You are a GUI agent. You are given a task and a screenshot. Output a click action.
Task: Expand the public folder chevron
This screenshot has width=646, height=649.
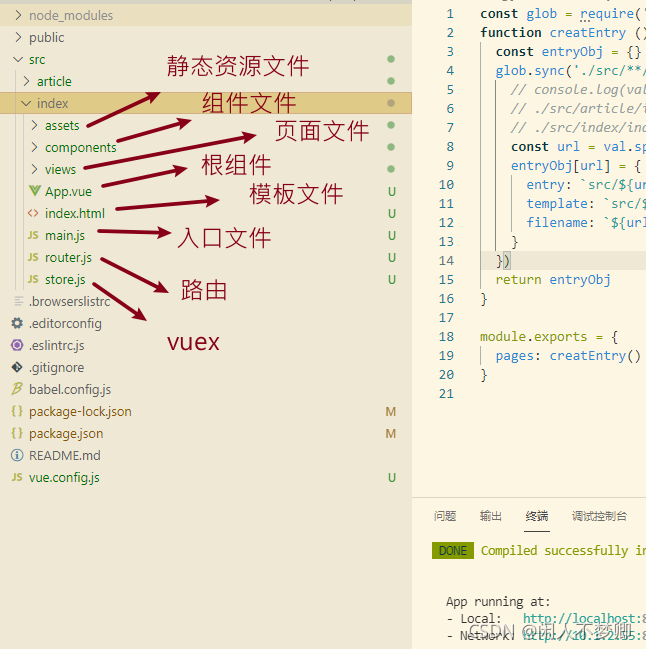18,37
